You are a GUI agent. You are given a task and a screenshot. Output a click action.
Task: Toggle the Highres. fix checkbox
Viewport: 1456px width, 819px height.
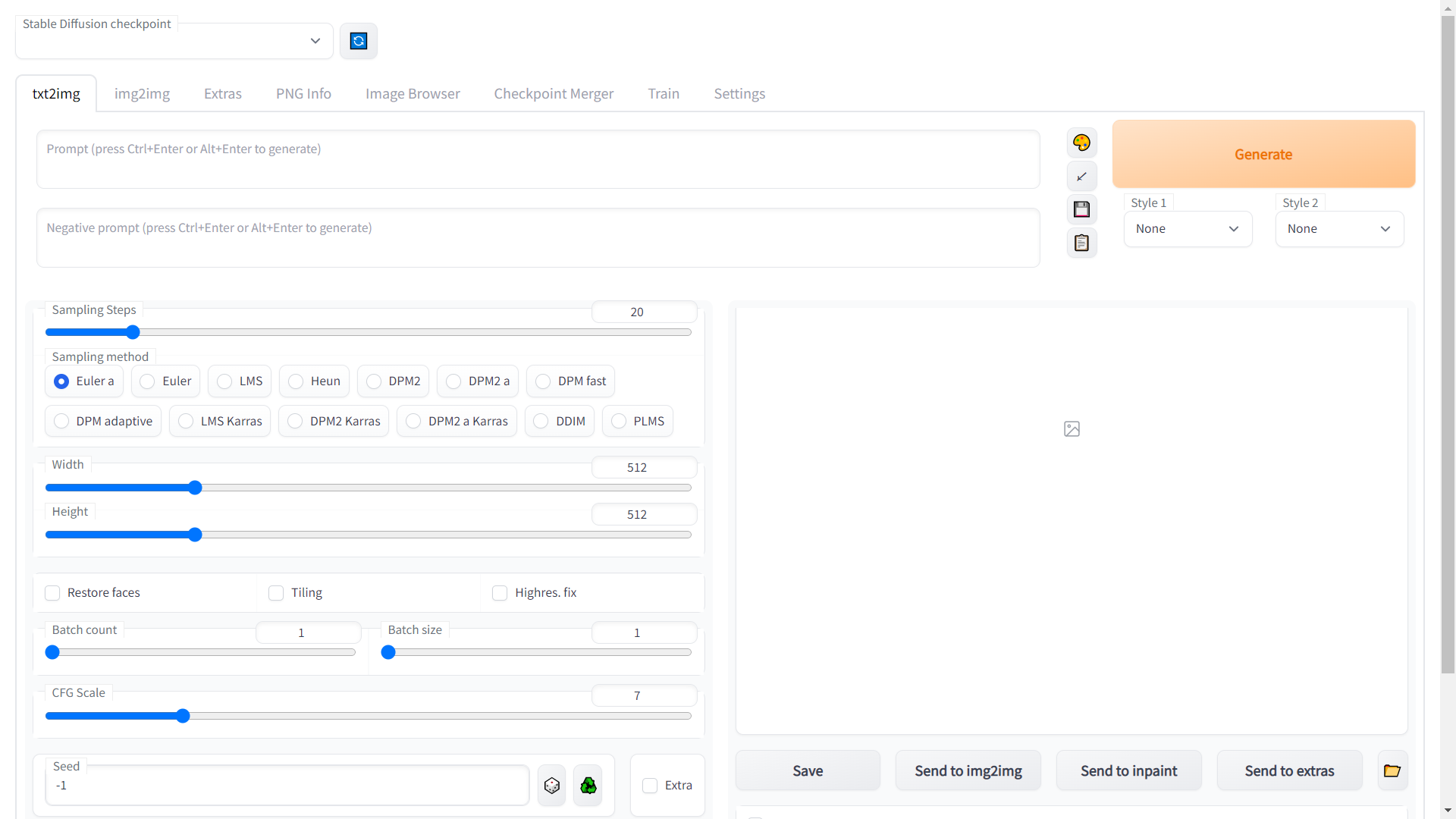[500, 593]
